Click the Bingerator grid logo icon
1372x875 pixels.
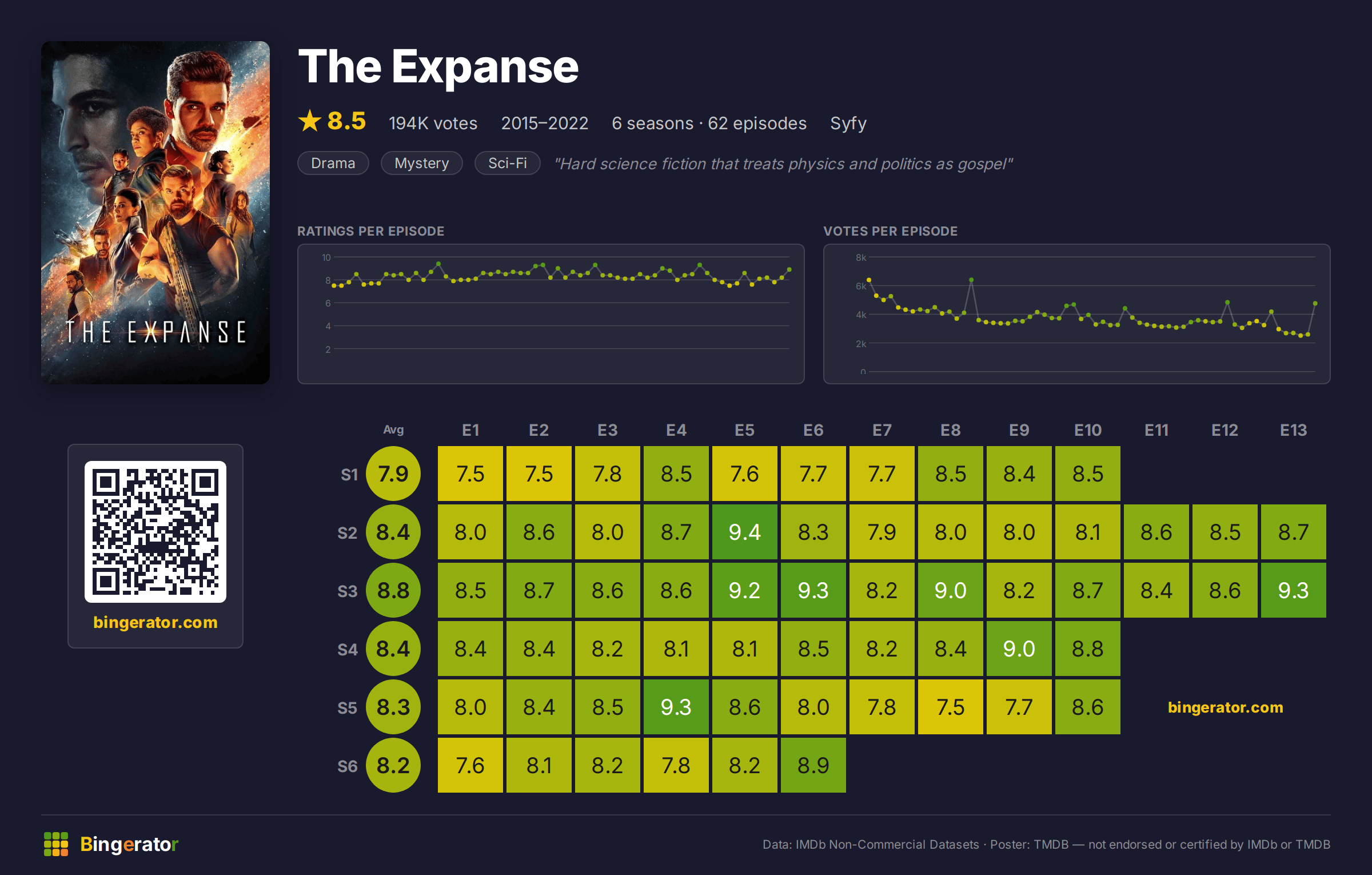click(x=56, y=844)
